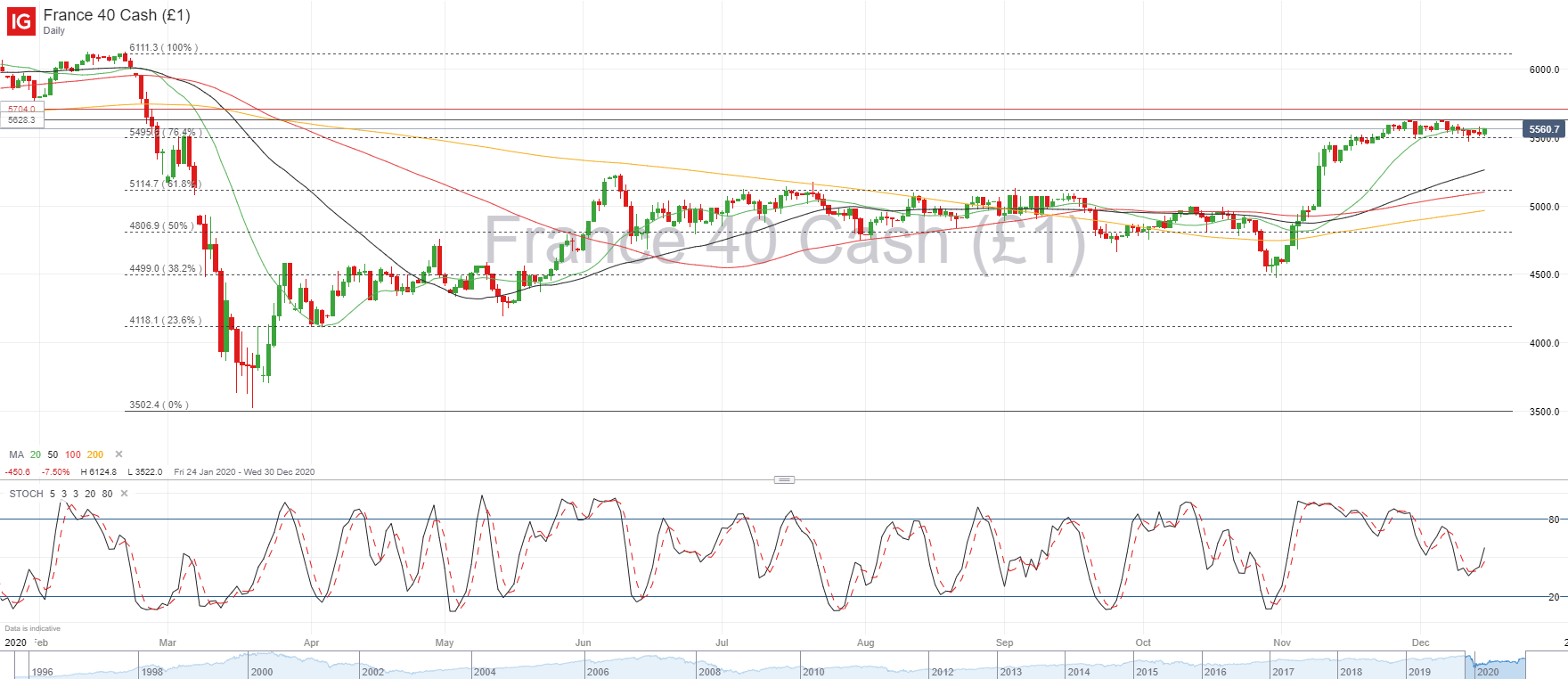This screenshot has width=1568, height=679.
Task: Click the 5628.3 price level tag
Action: 22,120
